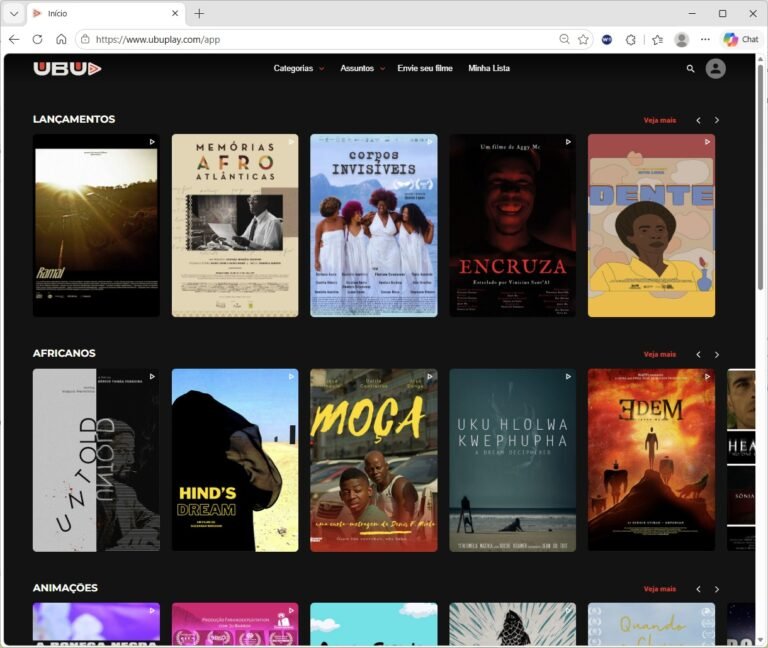Open tab actions dropdown arrow
Image resolution: width=768 pixels, height=648 pixels.
(x=14, y=14)
